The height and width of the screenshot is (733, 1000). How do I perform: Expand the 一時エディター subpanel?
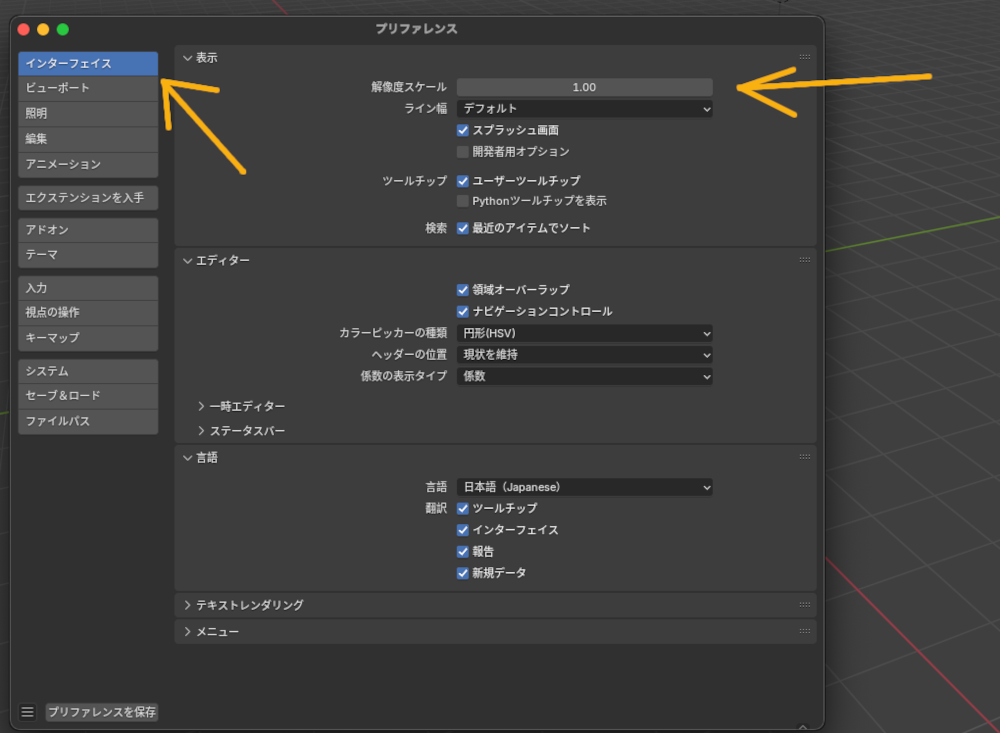[x=246, y=406]
